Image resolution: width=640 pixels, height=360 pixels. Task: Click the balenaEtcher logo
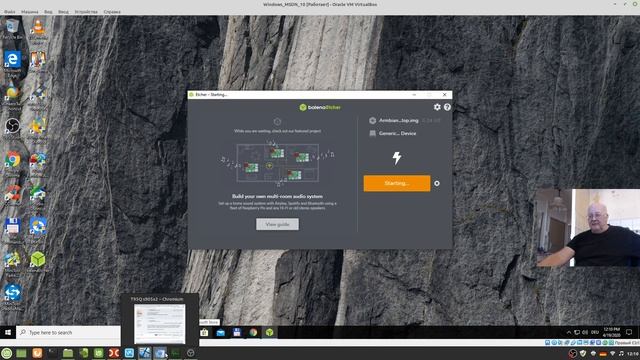click(x=320, y=107)
